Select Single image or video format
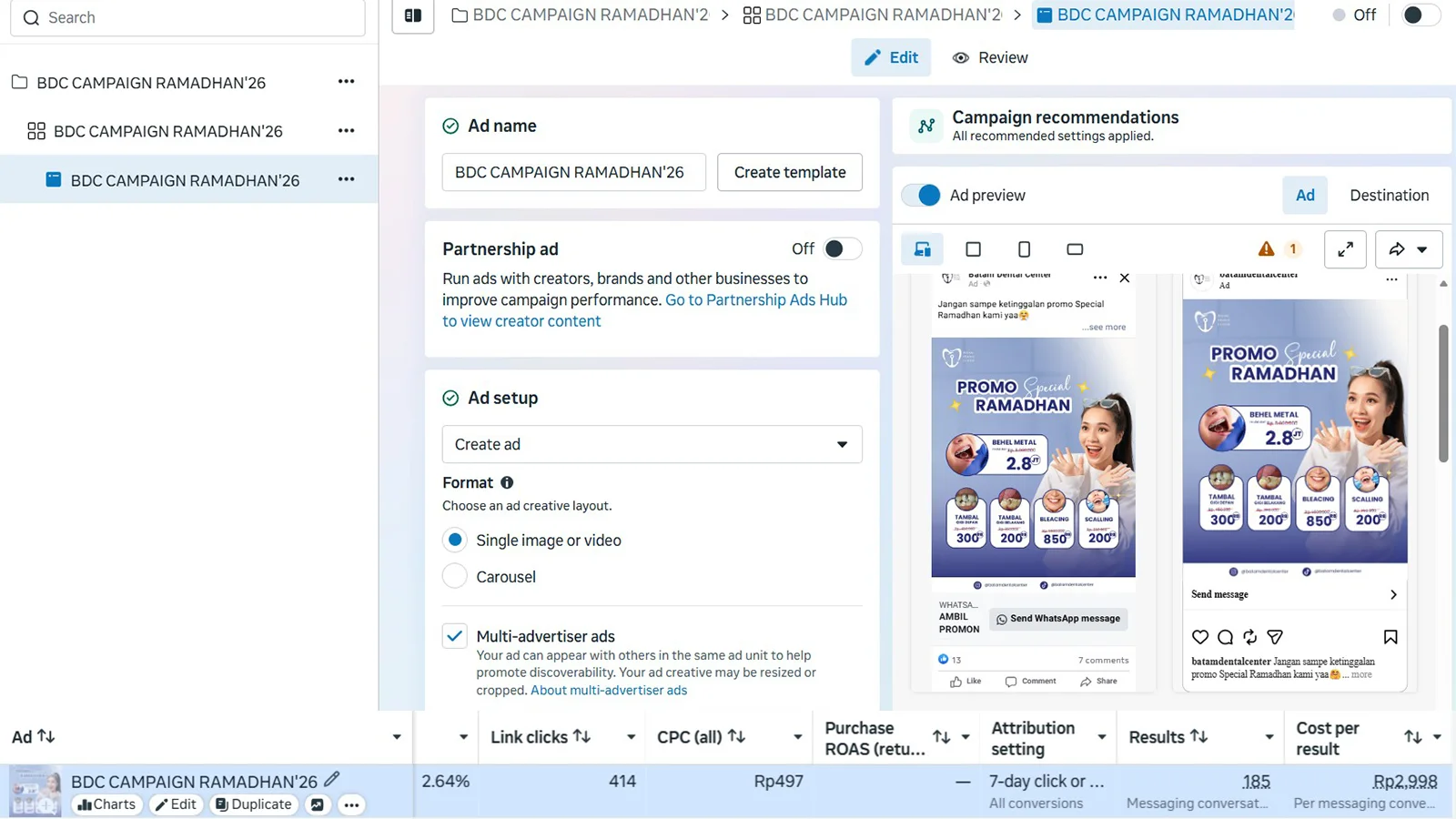The image size is (1456, 819). tap(455, 540)
